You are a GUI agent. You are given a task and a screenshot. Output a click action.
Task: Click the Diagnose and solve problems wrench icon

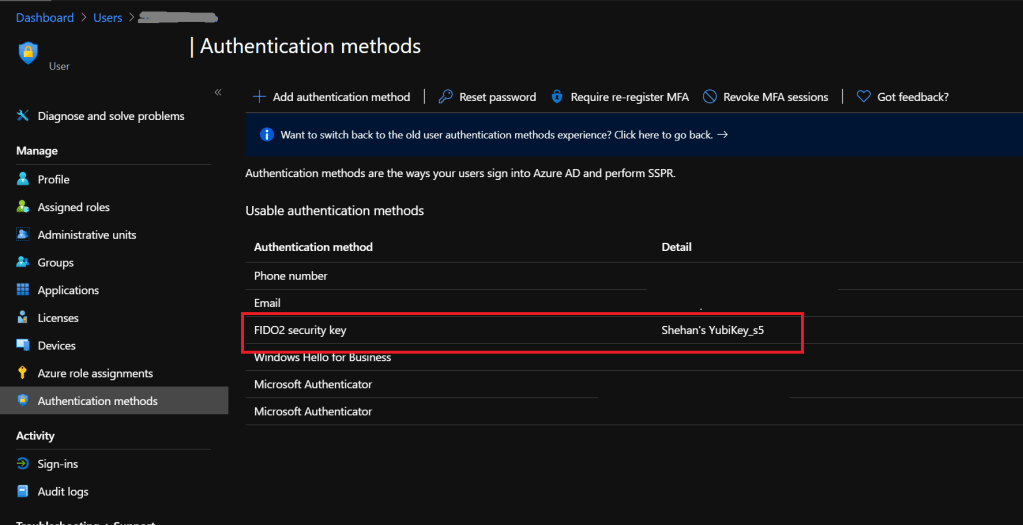(x=23, y=116)
